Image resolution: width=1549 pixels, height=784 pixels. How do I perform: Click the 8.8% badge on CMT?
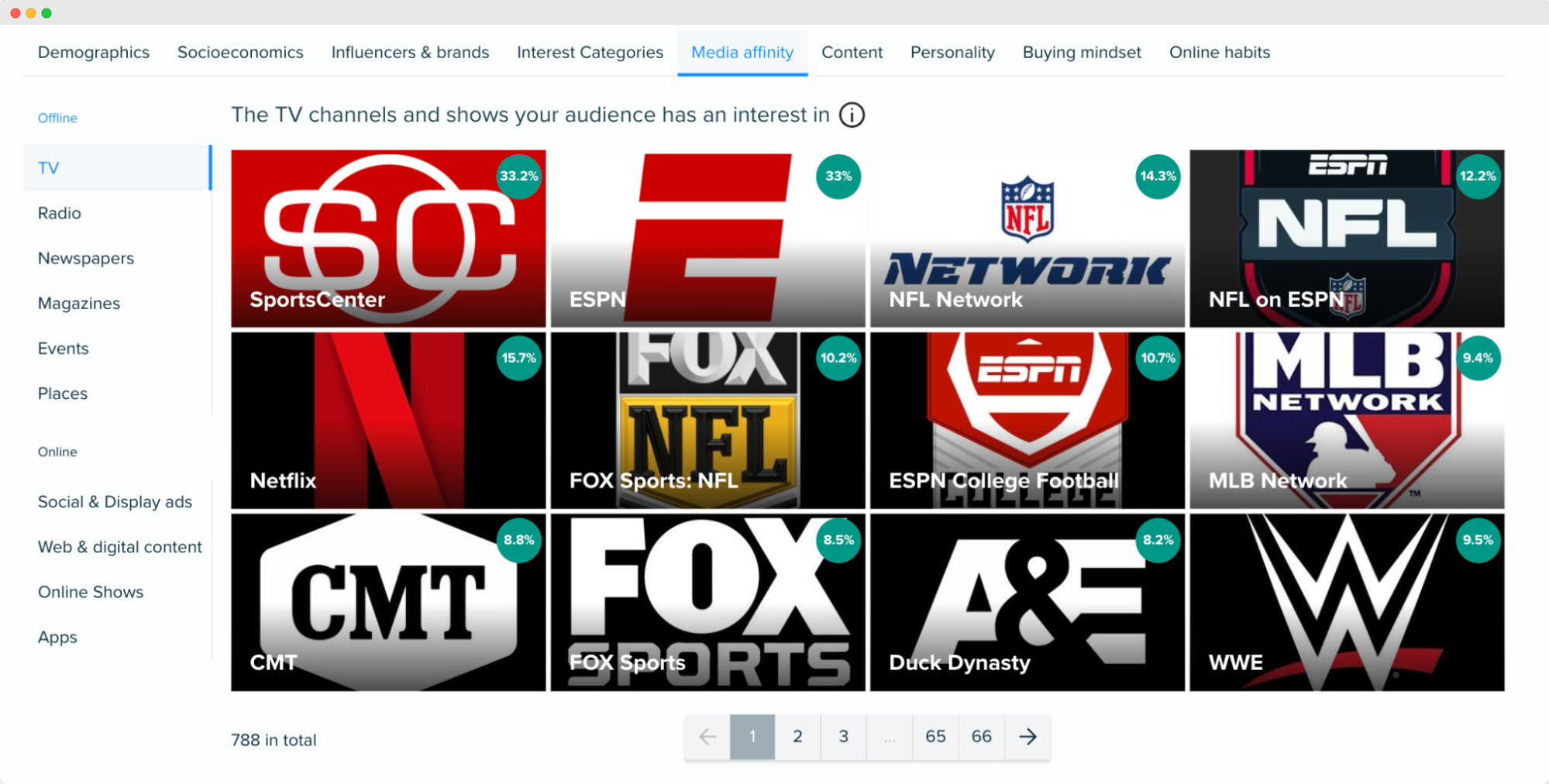coord(519,540)
